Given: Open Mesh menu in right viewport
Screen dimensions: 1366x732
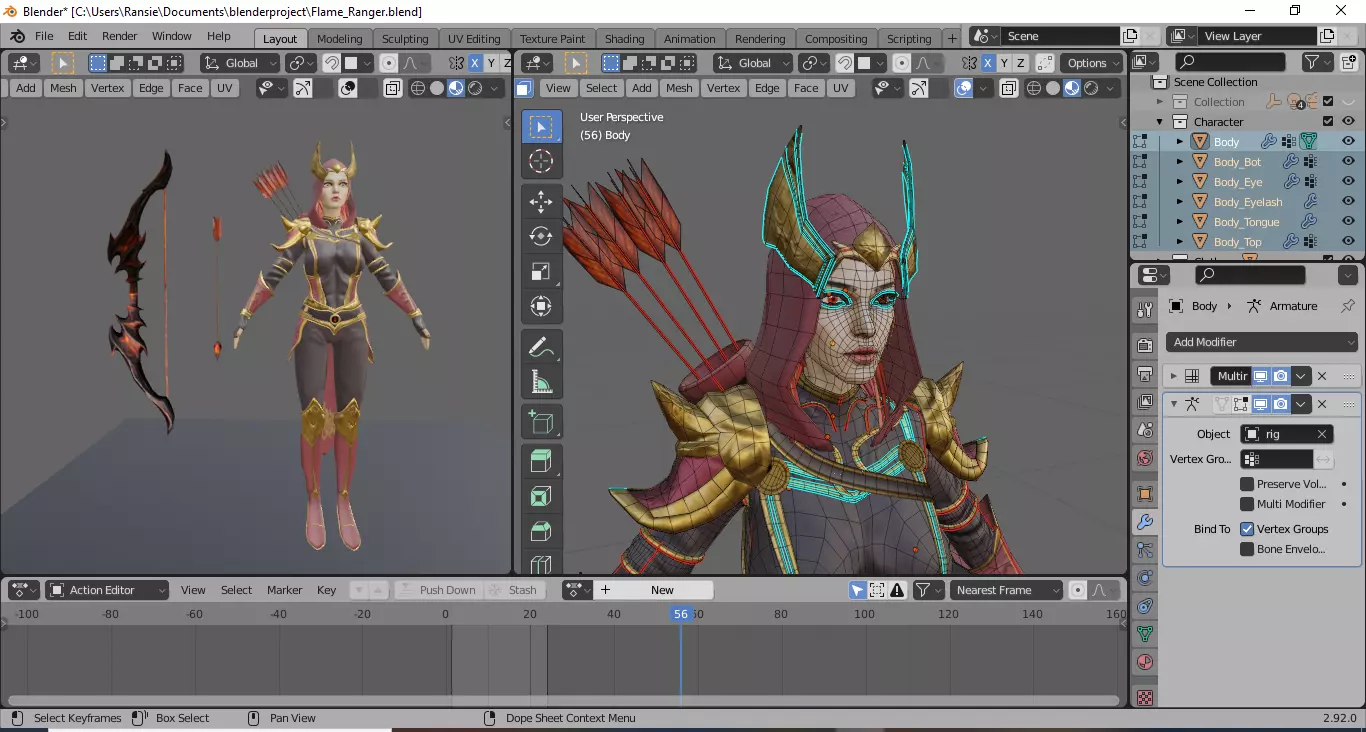Looking at the screenshot, I should point(679,88).
